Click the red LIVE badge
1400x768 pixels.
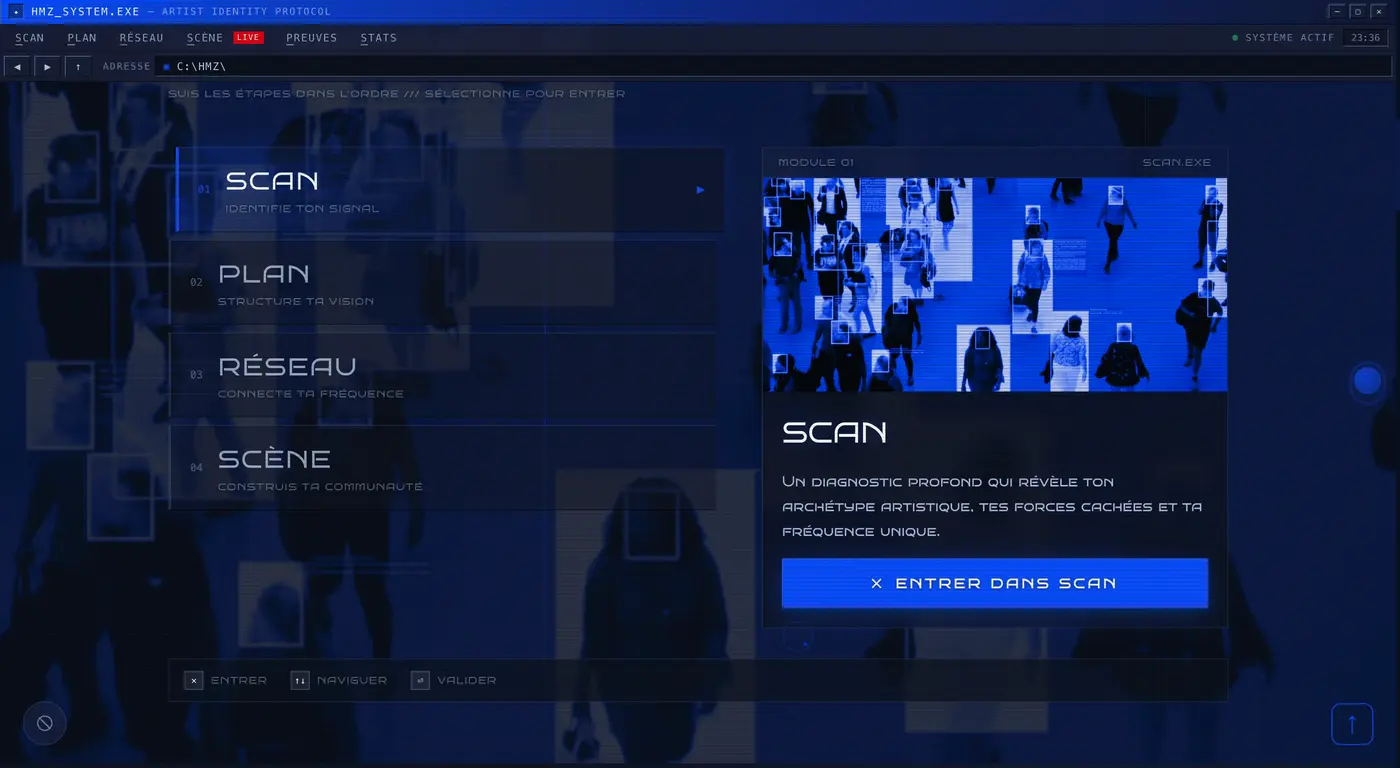coord(248,38)
